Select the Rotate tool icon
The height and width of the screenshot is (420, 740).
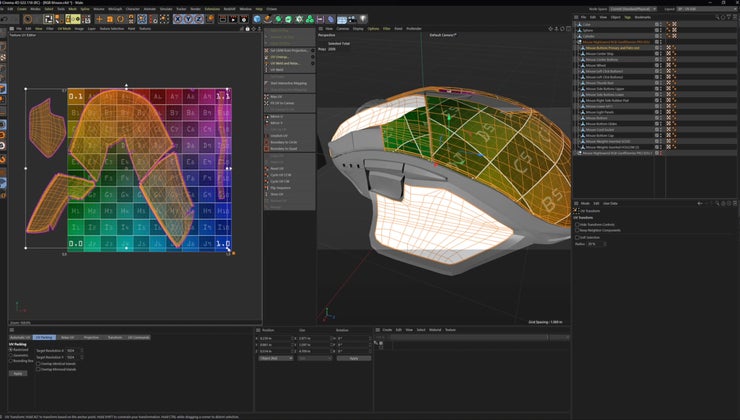[120, 19]
